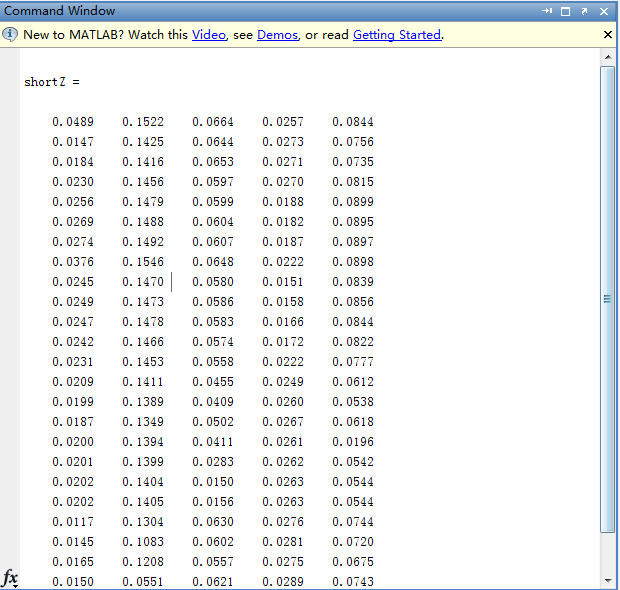Image resolution: width=620 pixels, height=590 pixels.
Task: Click the value 0.1411
Action: [143, 382]
